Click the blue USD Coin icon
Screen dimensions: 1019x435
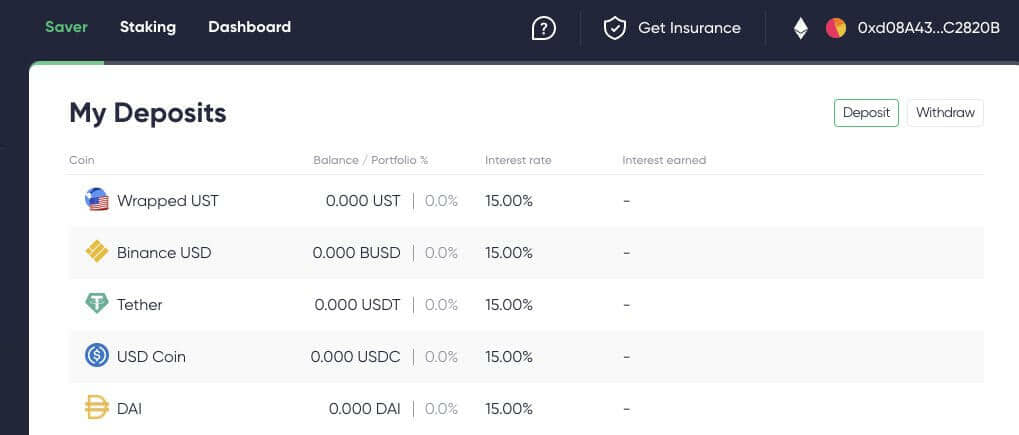pyautogui.click(x=96, y=356)
